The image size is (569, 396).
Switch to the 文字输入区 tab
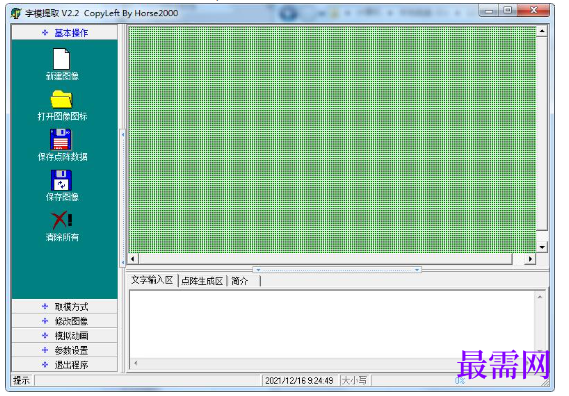152,280
